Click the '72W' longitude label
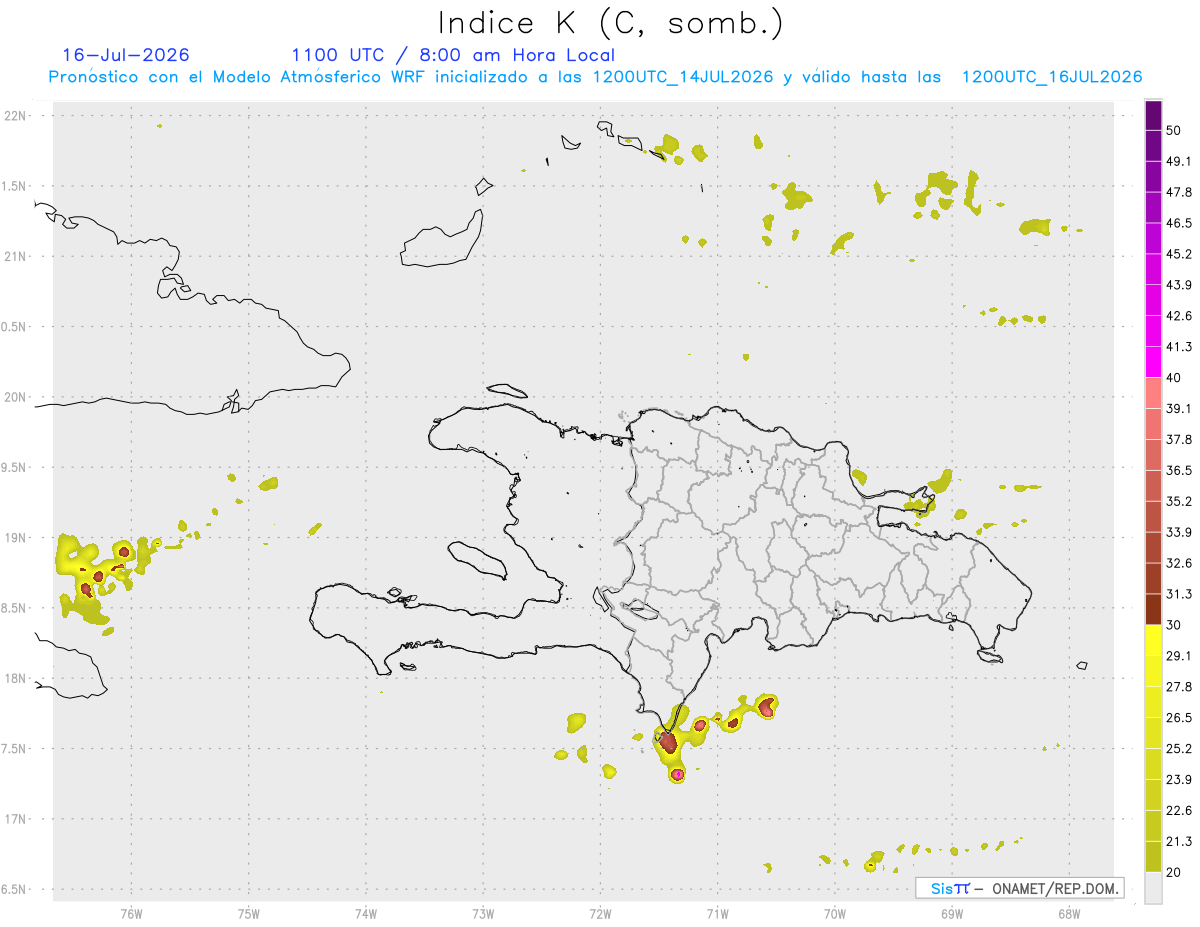Screen dimensions: 1200x927 point(600,914)
